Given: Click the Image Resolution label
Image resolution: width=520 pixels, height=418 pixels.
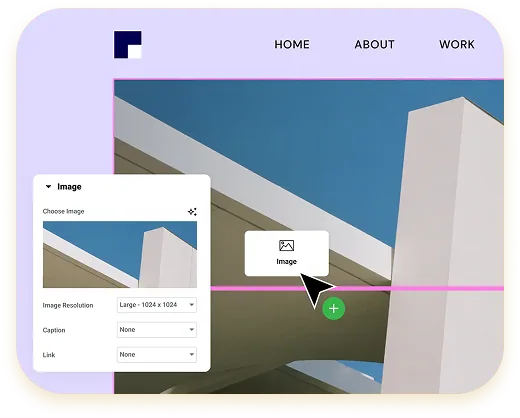Looking at the screenshot, I should tap(68, 305).
